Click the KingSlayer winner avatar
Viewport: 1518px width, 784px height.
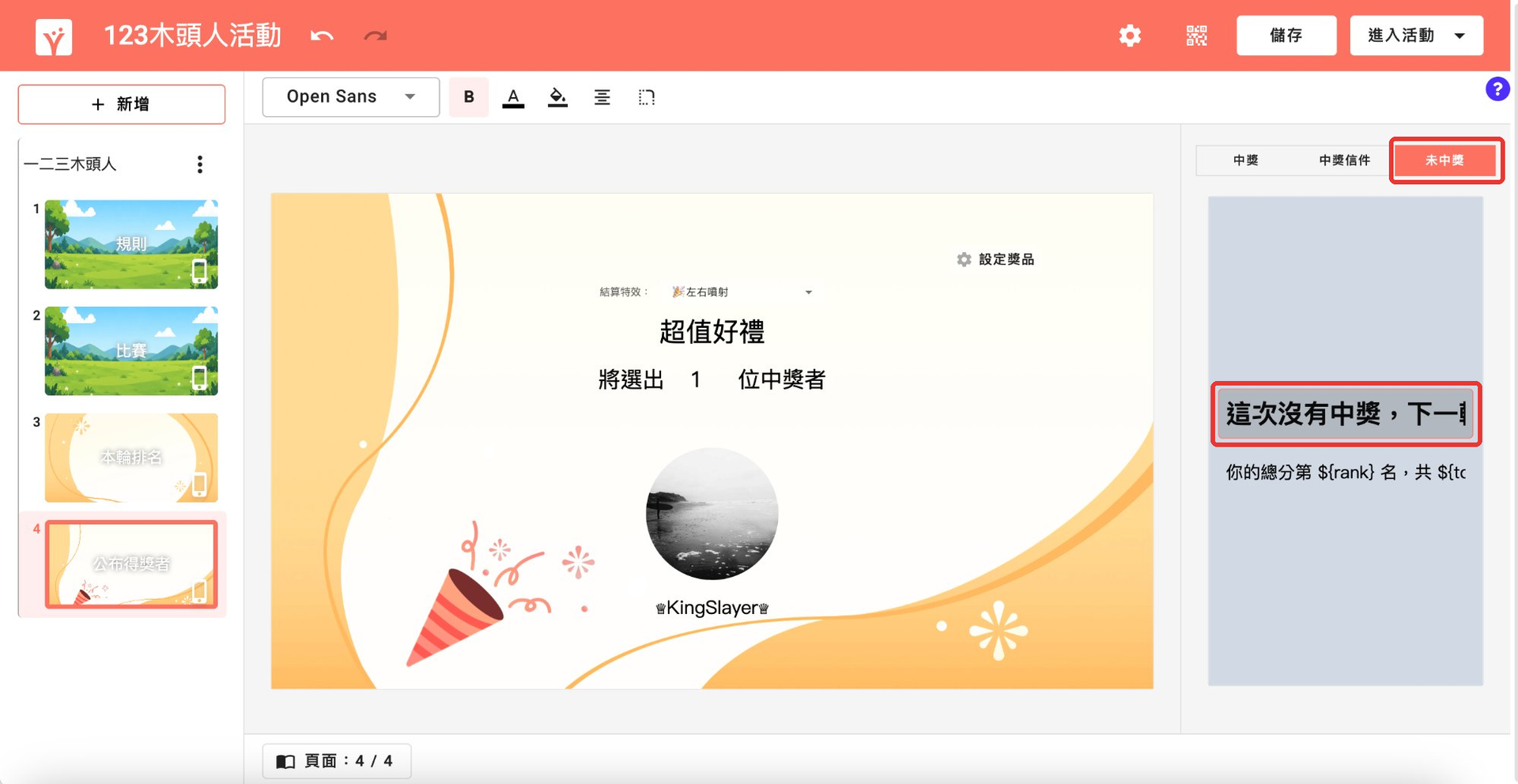(x=712, y=514)
